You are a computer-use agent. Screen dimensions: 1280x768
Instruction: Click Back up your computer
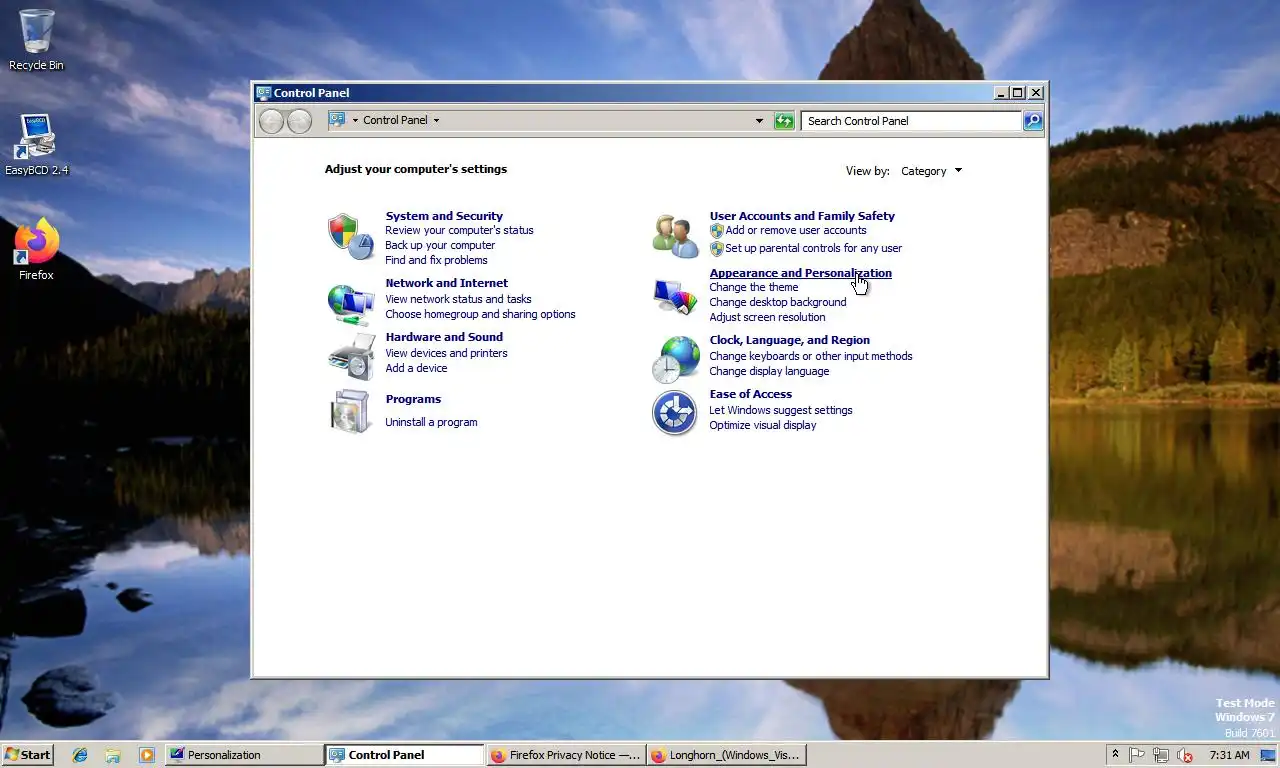440,245
